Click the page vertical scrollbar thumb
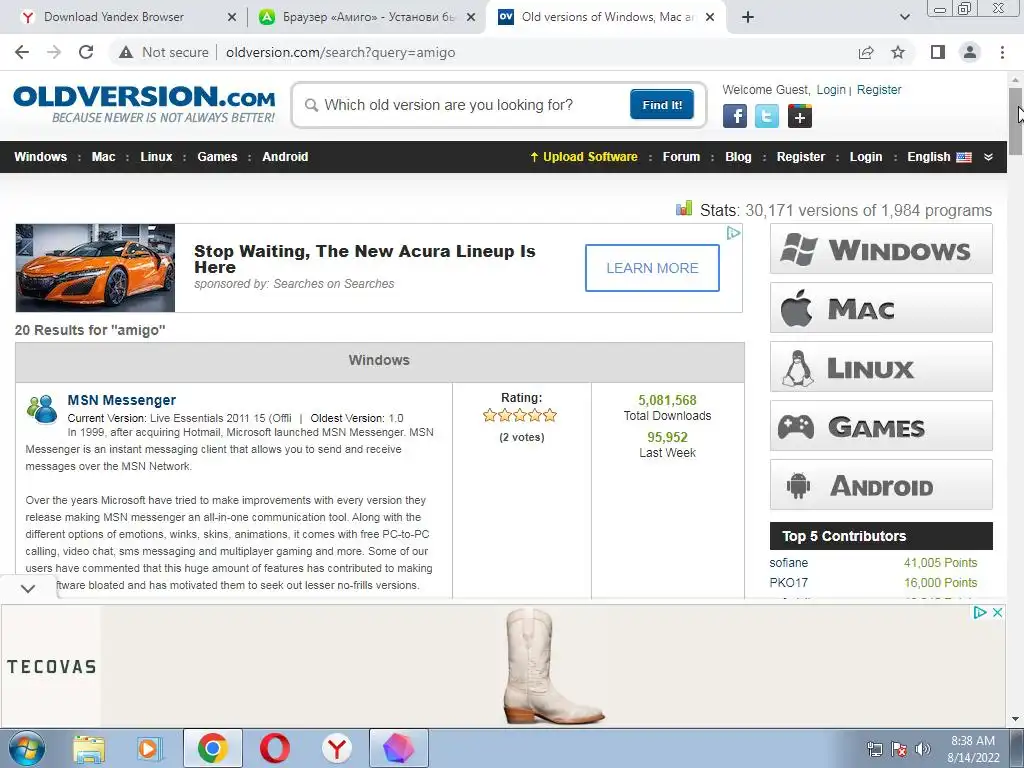This screenshot has height=768, width=1024. click(x=1015, y=121)
